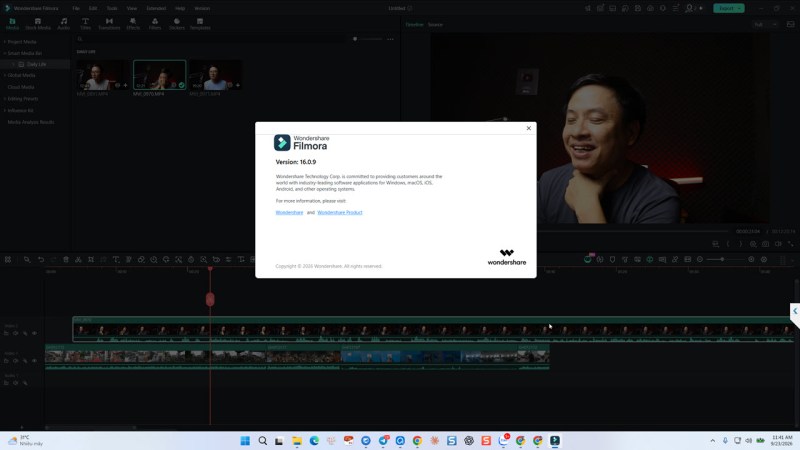The image size is (800, 450).
Task: Open the View menu
Action: (132, 8)
